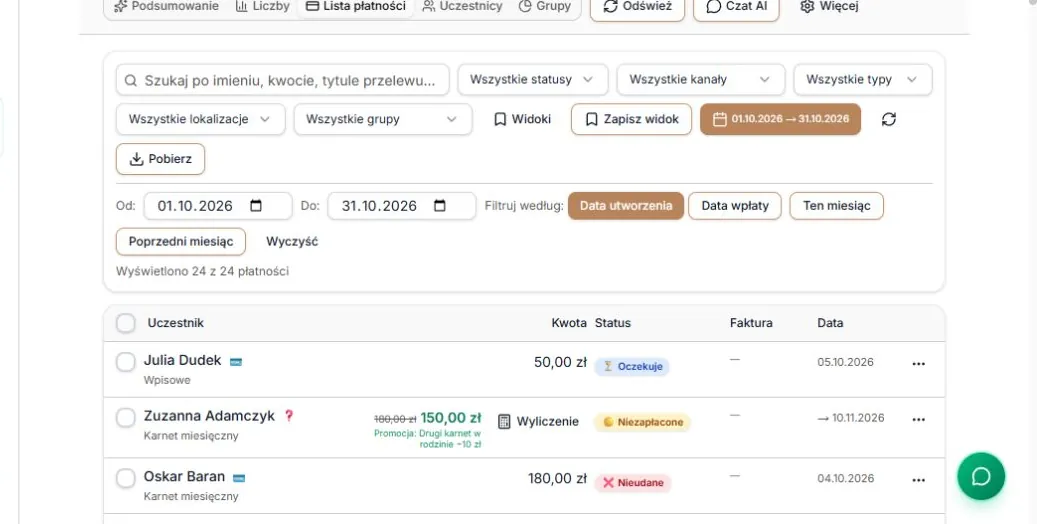Click the name Zuzanna Adamczyk
Screen dimensions: 1037x524
[209, 416]
